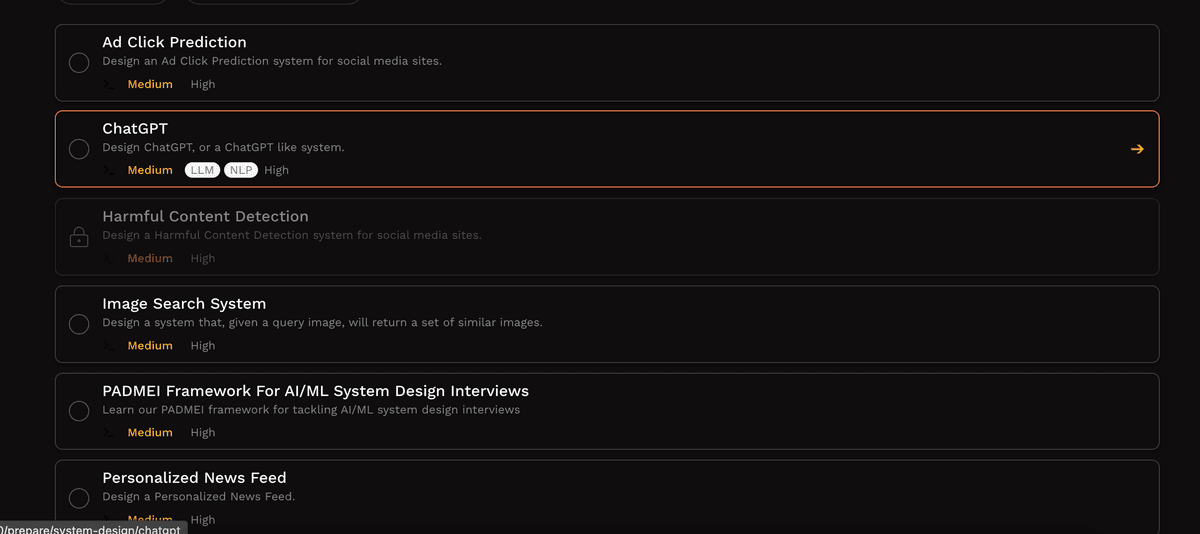Image resolution: width=1200 pixels, height=534 pixels.
Task: Click the terminal prompt icon in Harmful Content Detection
Action: (x=109, y=258)
